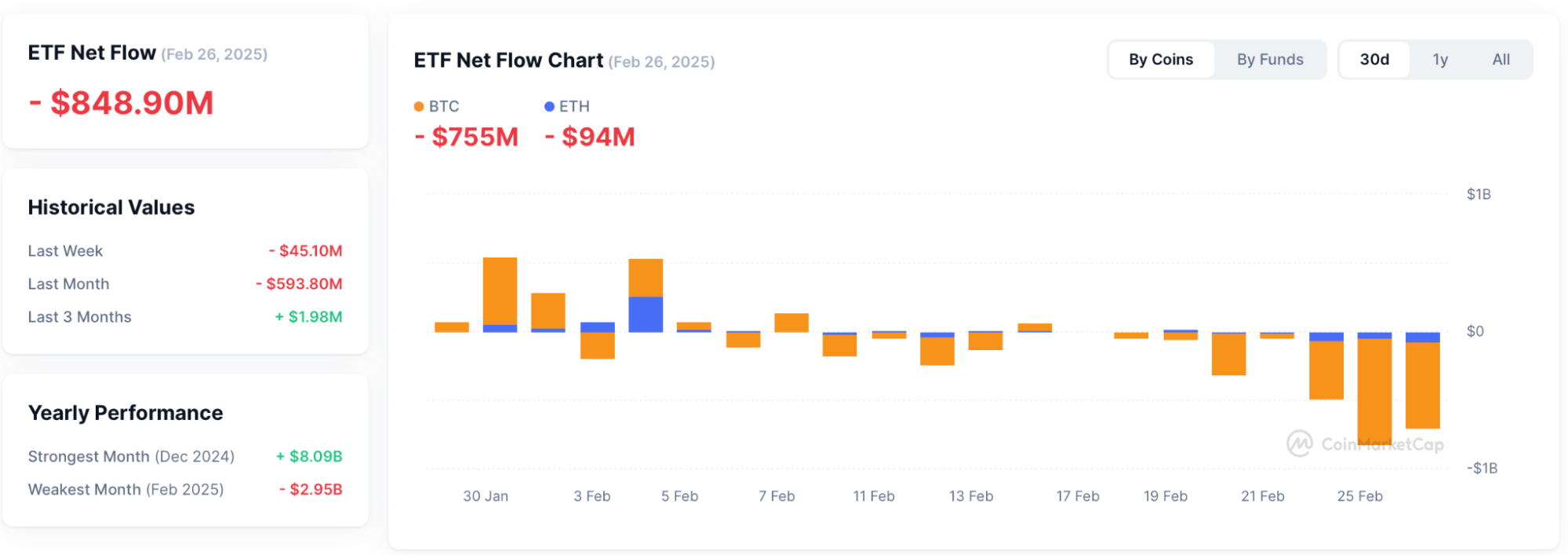
Task: Click the CoinMarketCap watermark logo
Action: (x=1301, y=444)
